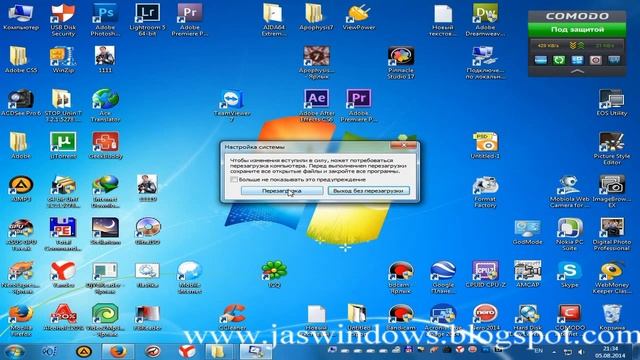Select the Корзина recycle bin

(x=611, y=318)
